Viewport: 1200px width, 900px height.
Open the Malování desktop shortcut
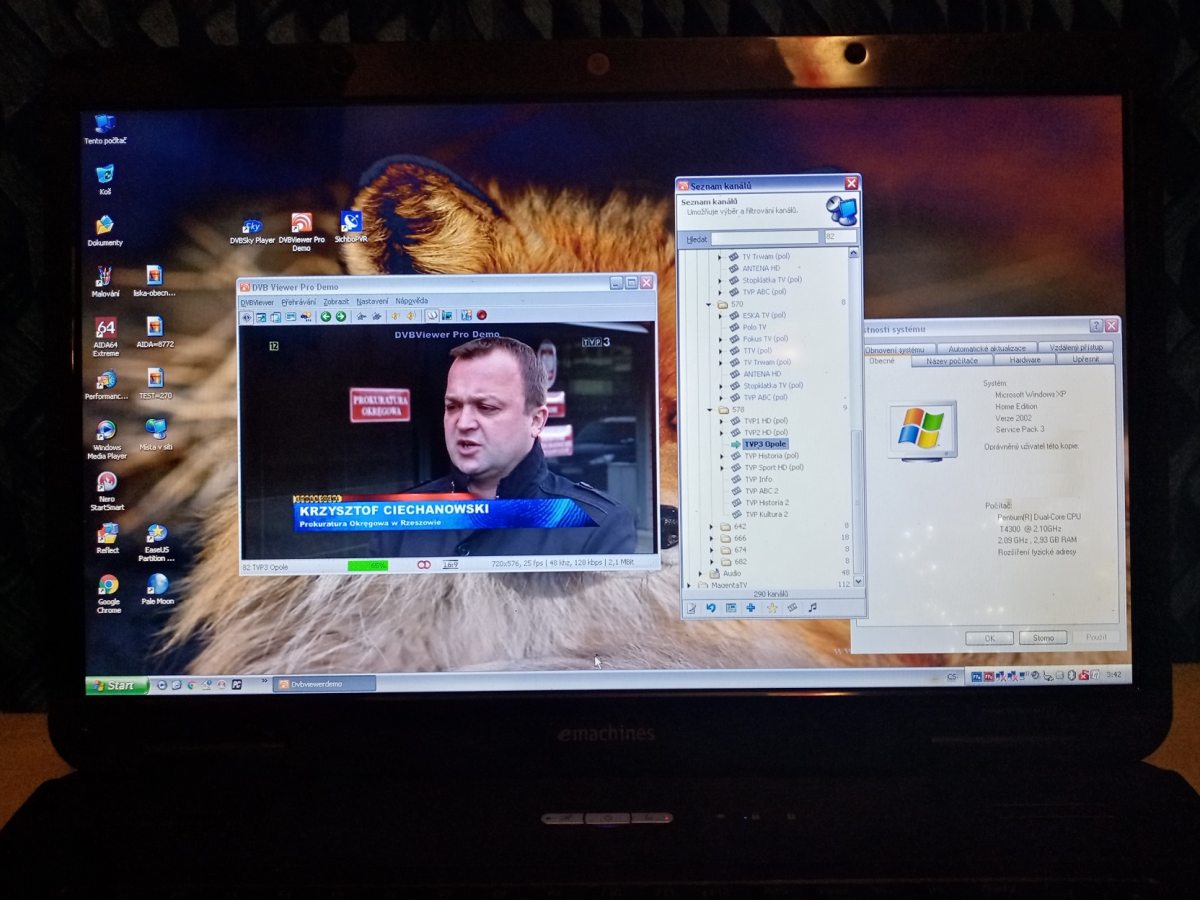pyautogui.click(x=105, y=281)
